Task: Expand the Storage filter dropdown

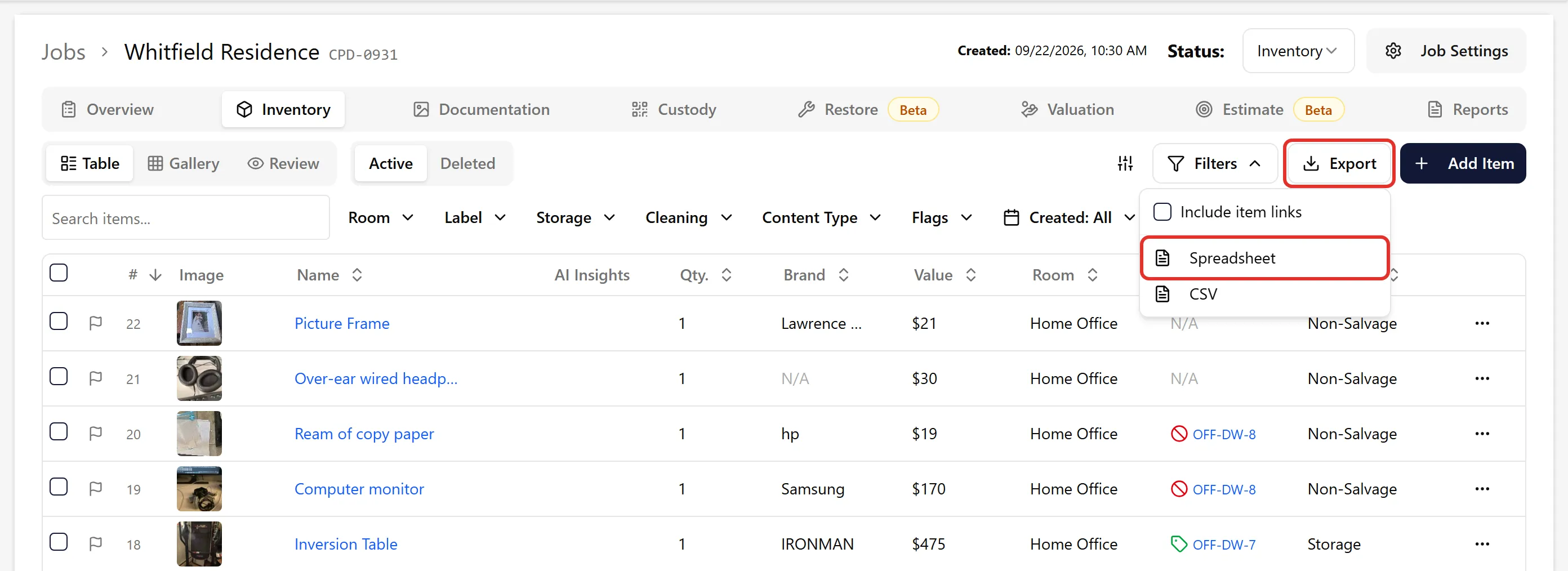Action: (575, 217)
